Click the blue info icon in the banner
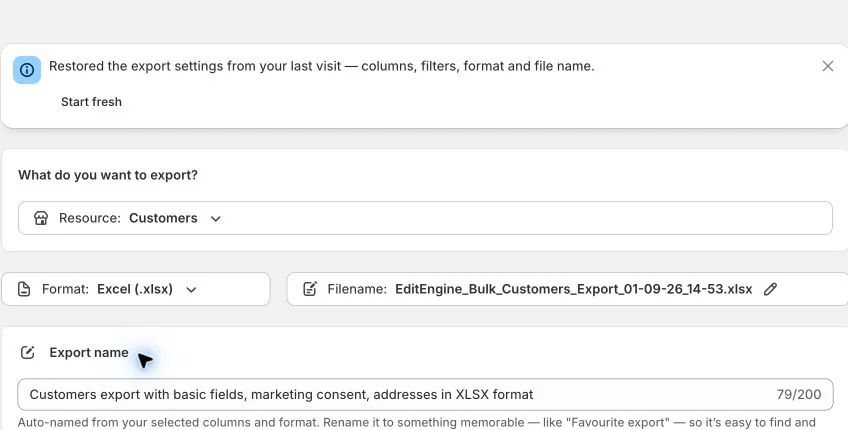 (x=27, y=70)
